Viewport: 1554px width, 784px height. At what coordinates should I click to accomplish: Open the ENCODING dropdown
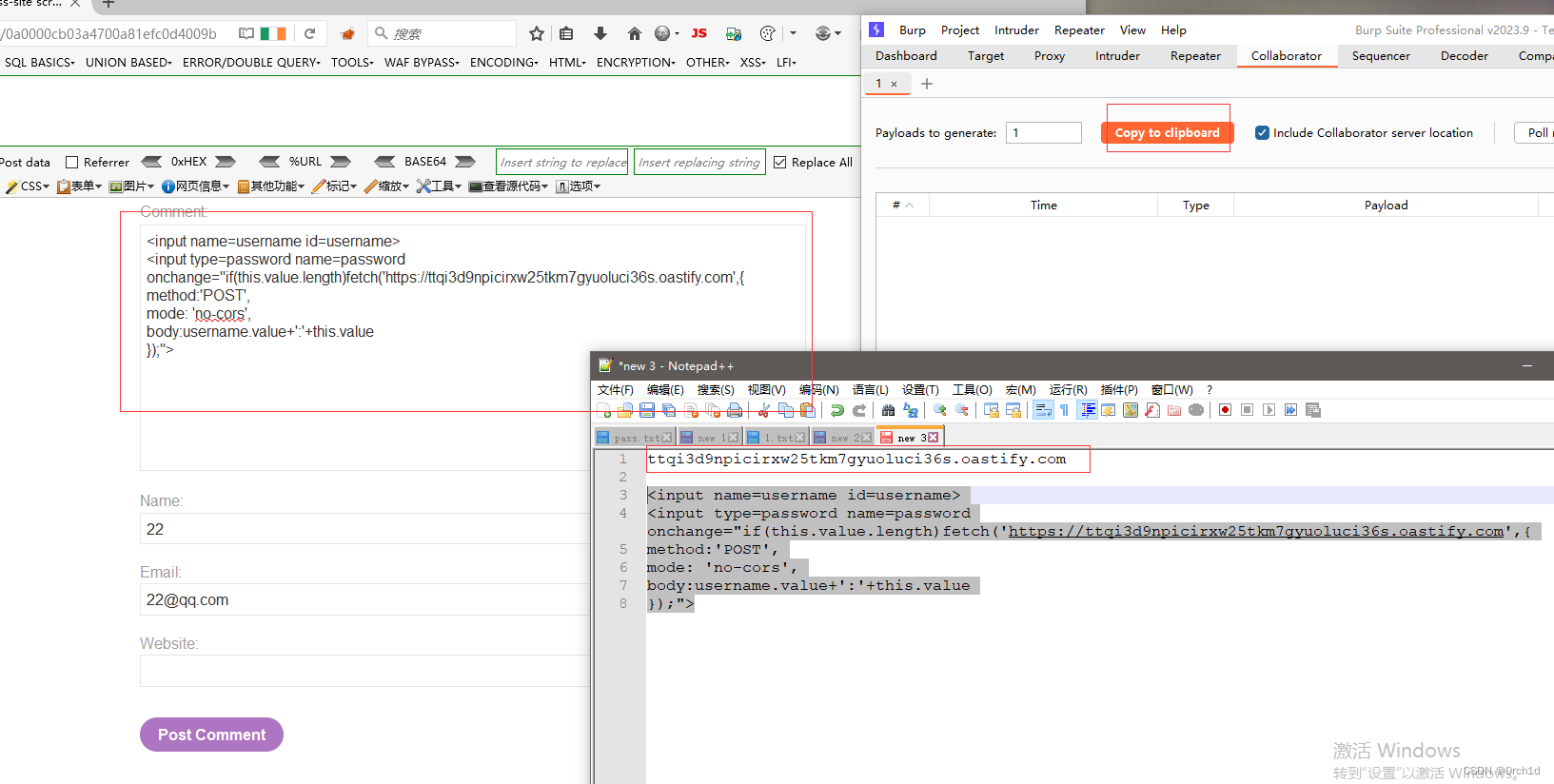click(504, 63)
